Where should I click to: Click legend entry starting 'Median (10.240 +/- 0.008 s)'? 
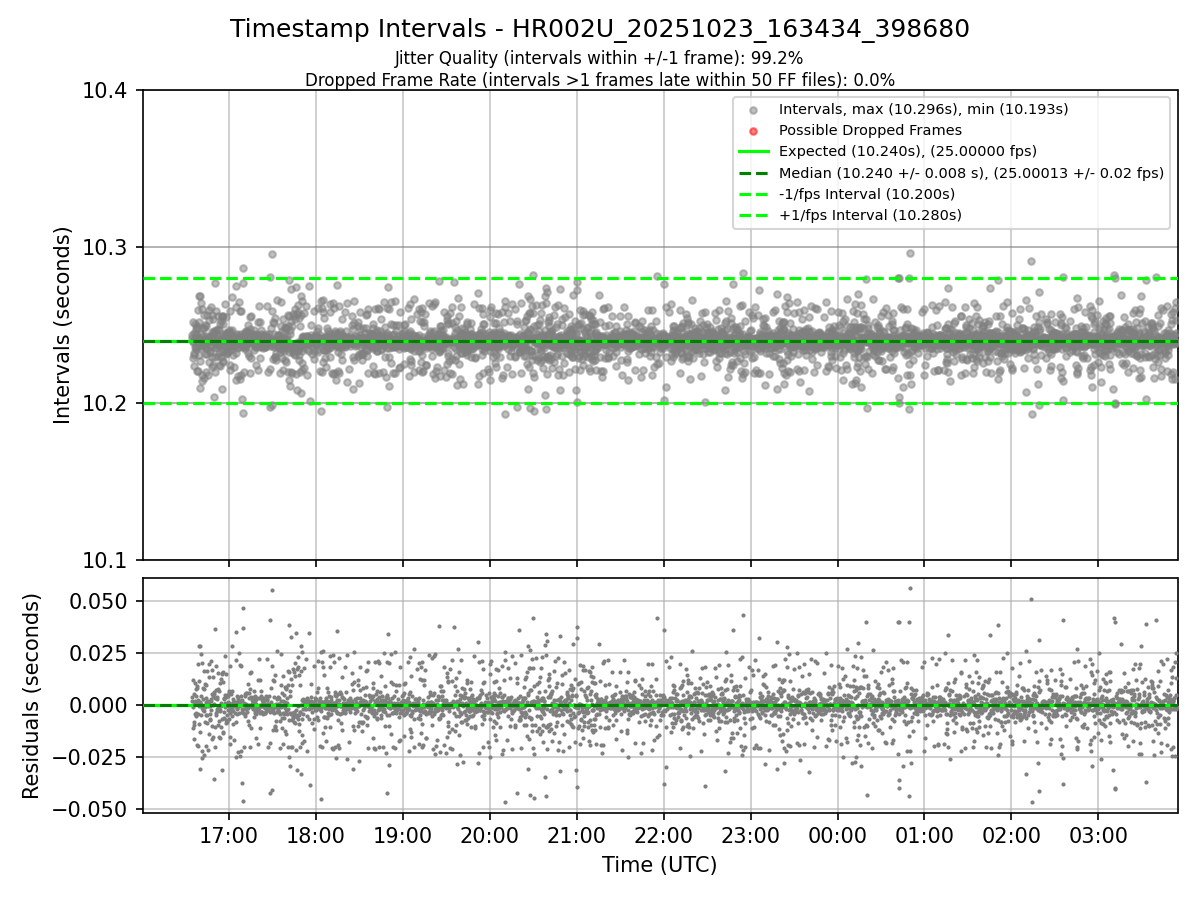(x=971, y=172)
